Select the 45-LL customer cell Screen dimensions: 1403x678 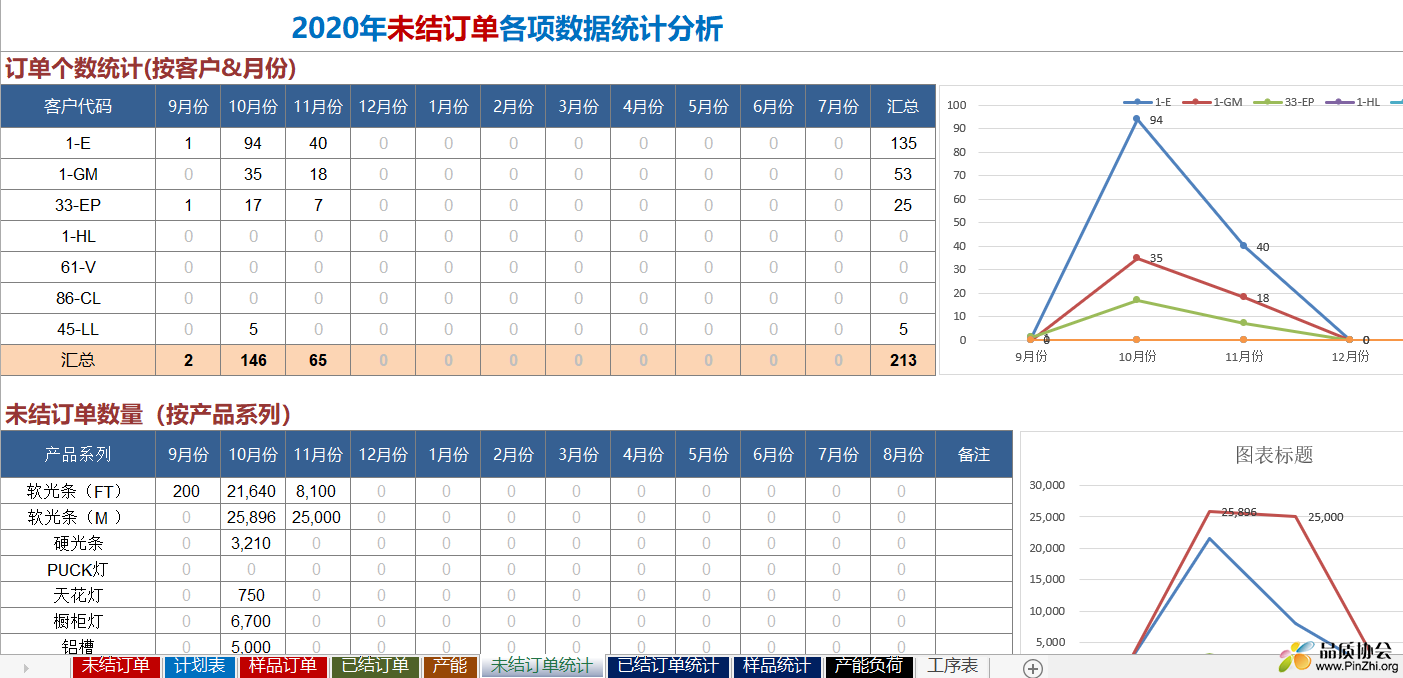coord(78,329)
